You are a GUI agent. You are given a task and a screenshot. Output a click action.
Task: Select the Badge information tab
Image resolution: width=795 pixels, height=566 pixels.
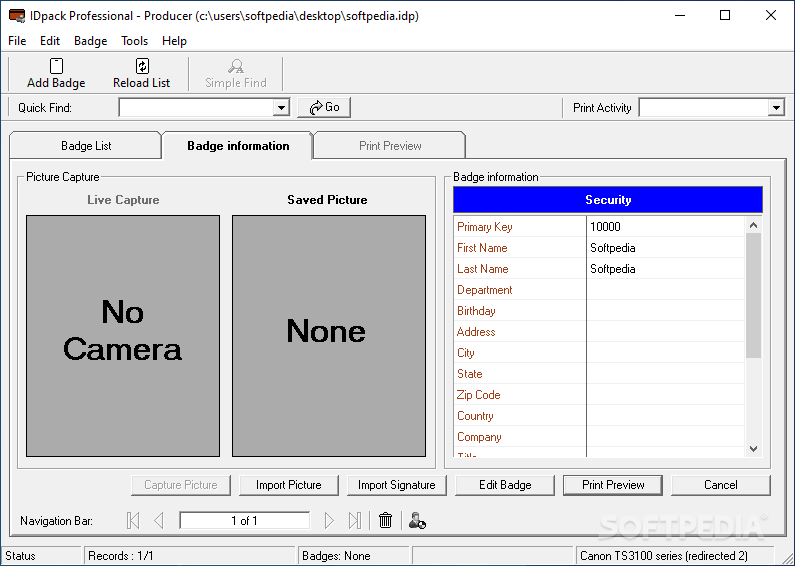tap(238, 146)
